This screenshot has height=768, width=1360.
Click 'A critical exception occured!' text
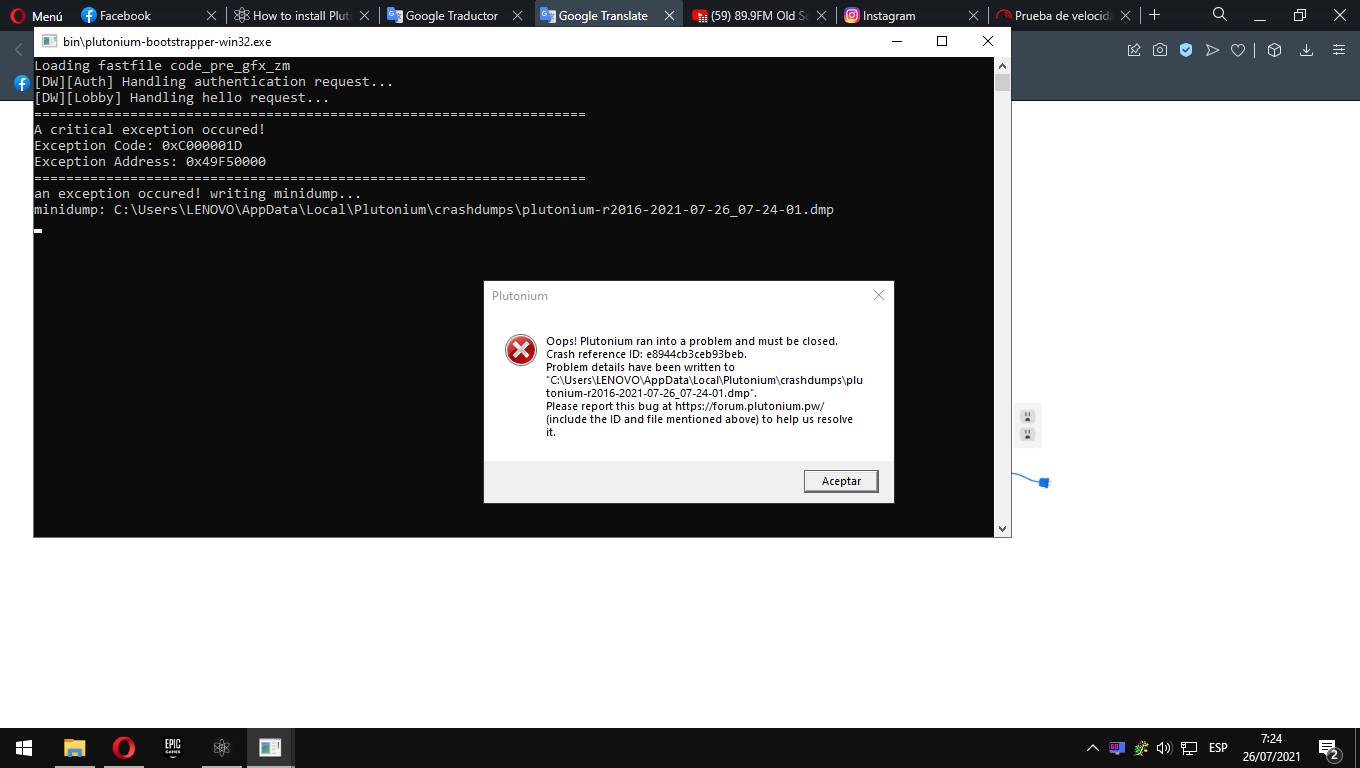(150, 130)
